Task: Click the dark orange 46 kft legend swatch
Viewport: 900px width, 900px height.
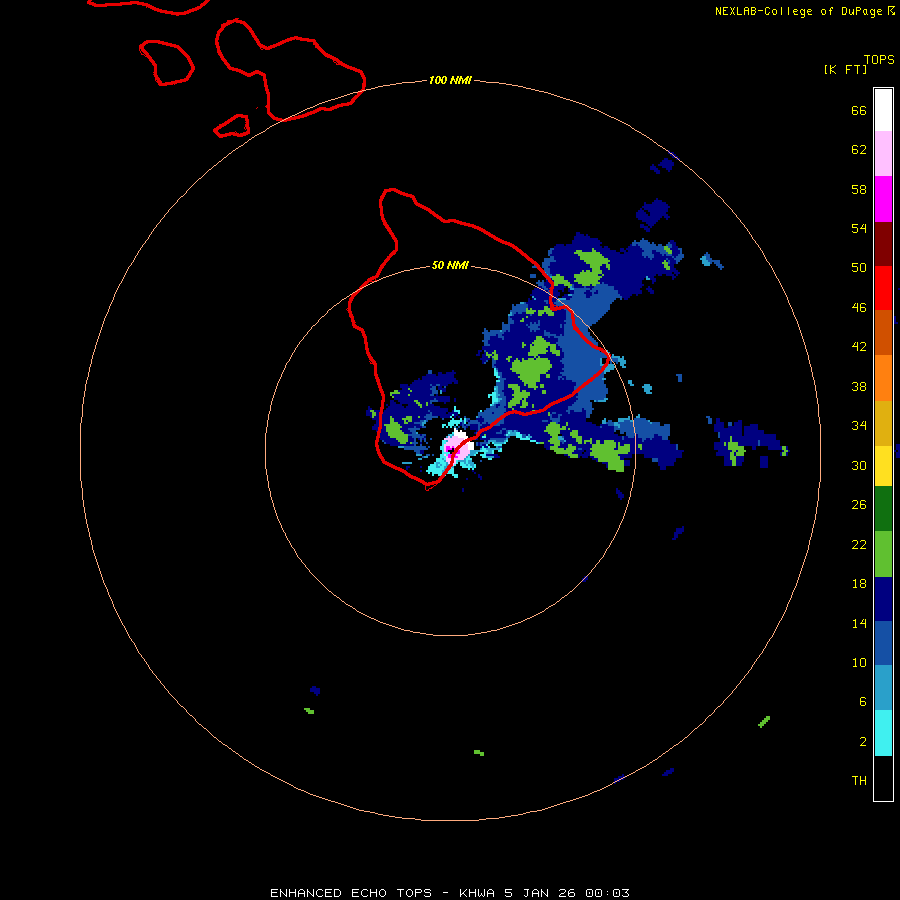Action: (x=883, y=332)
